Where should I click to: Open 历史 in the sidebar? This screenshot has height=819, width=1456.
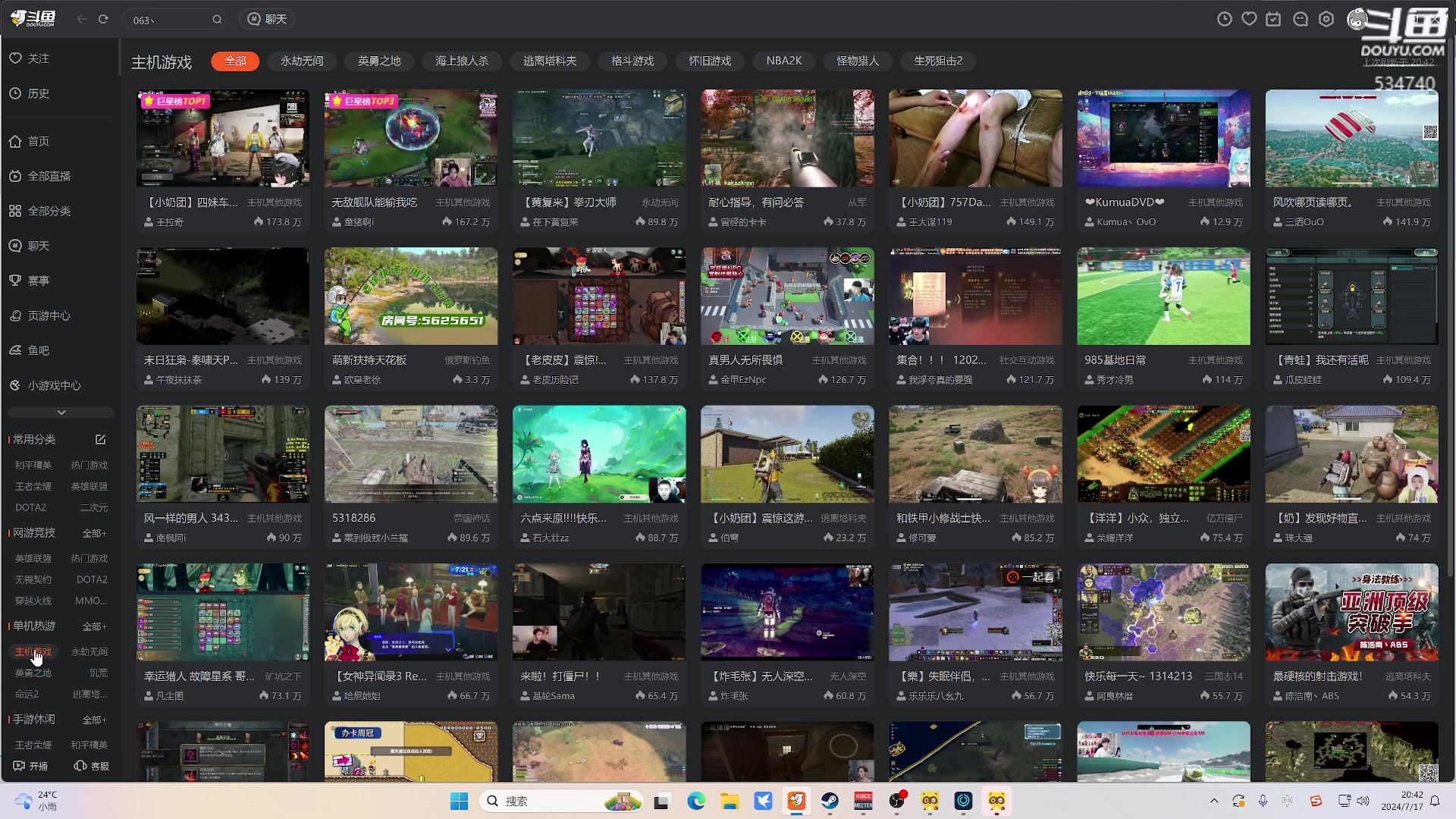(x=30, y=93)
